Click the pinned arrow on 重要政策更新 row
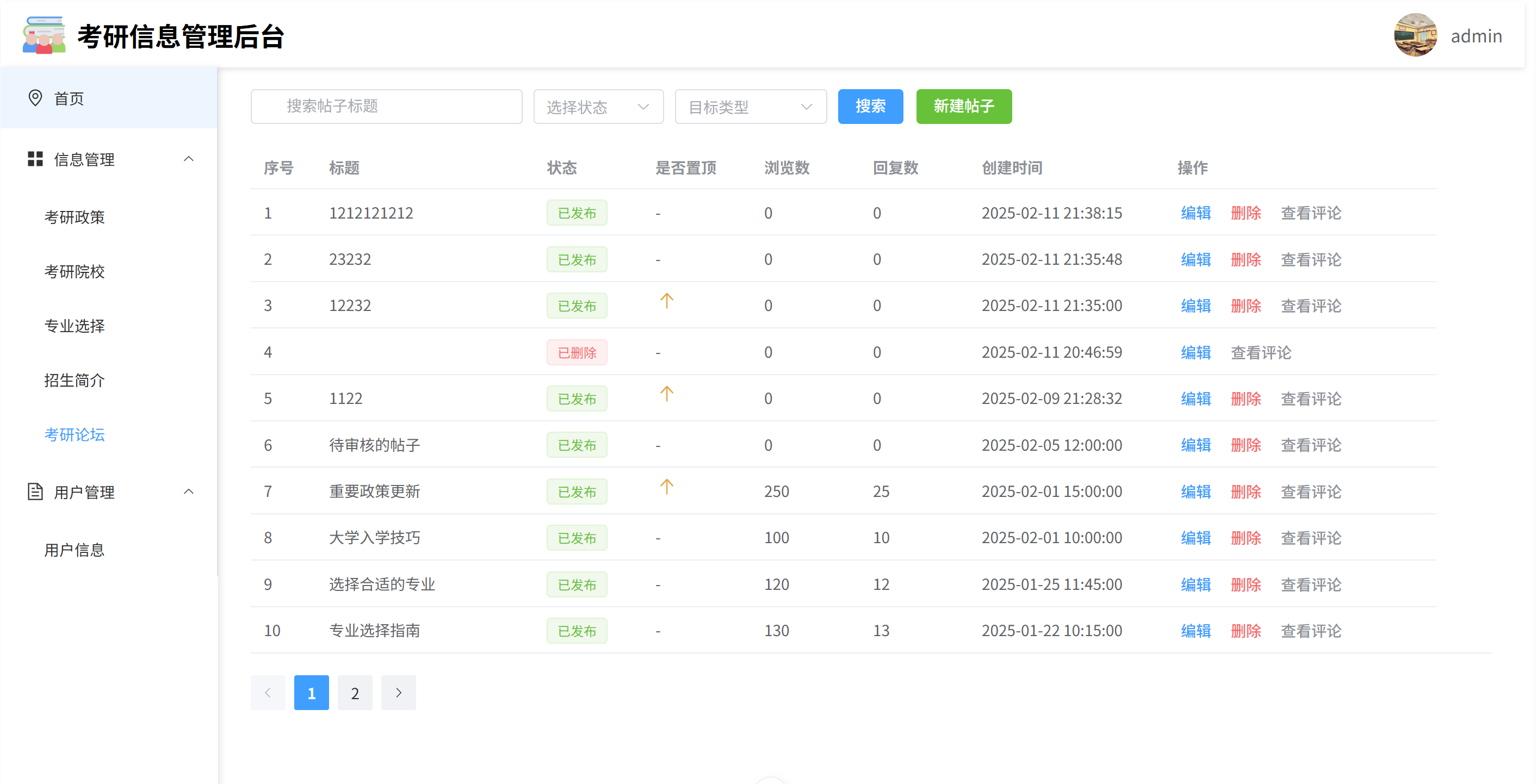Viewport: 1536px width, 784px height. click(x=666, y=487)
